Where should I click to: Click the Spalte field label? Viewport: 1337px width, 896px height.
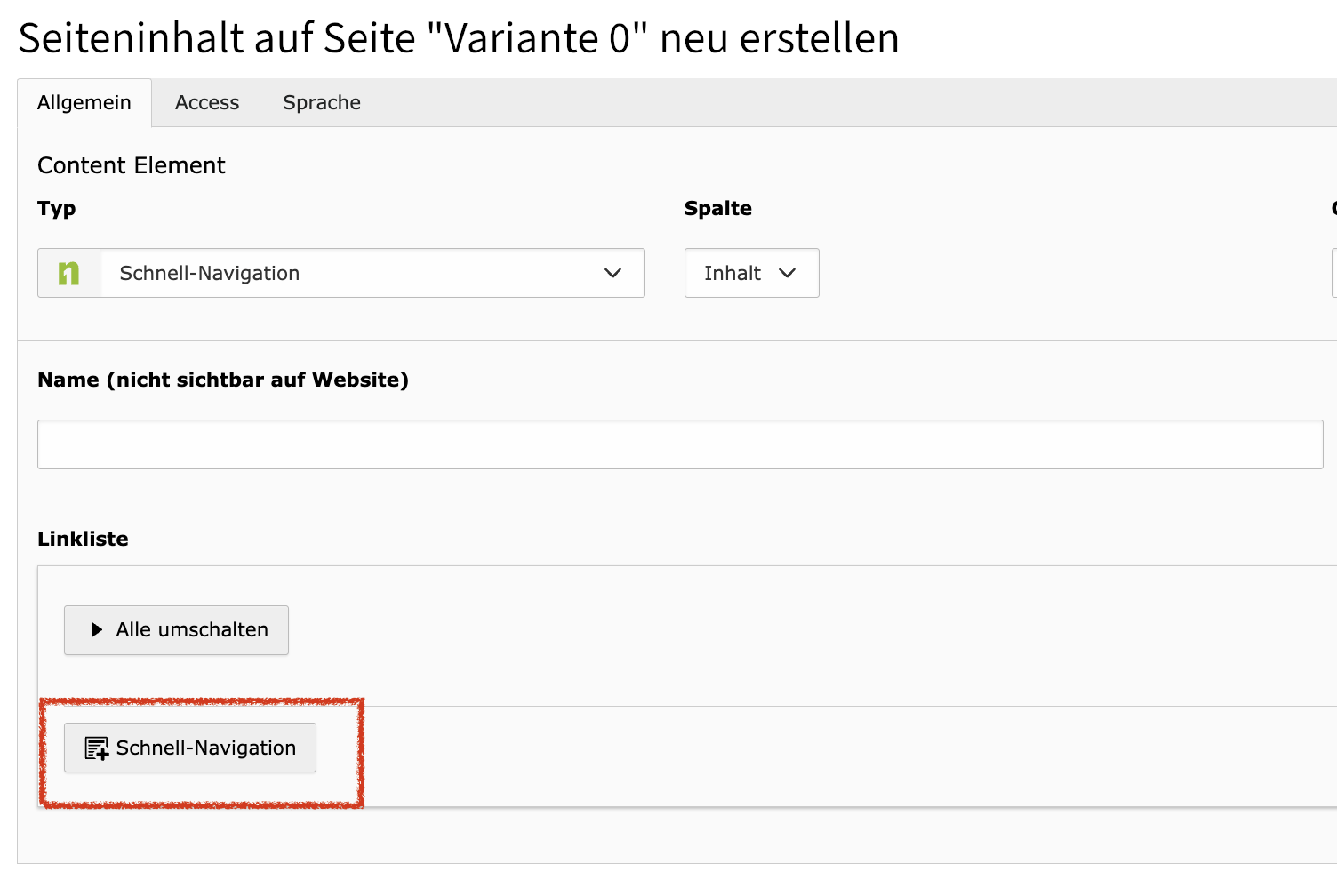[x=717, y=209]
